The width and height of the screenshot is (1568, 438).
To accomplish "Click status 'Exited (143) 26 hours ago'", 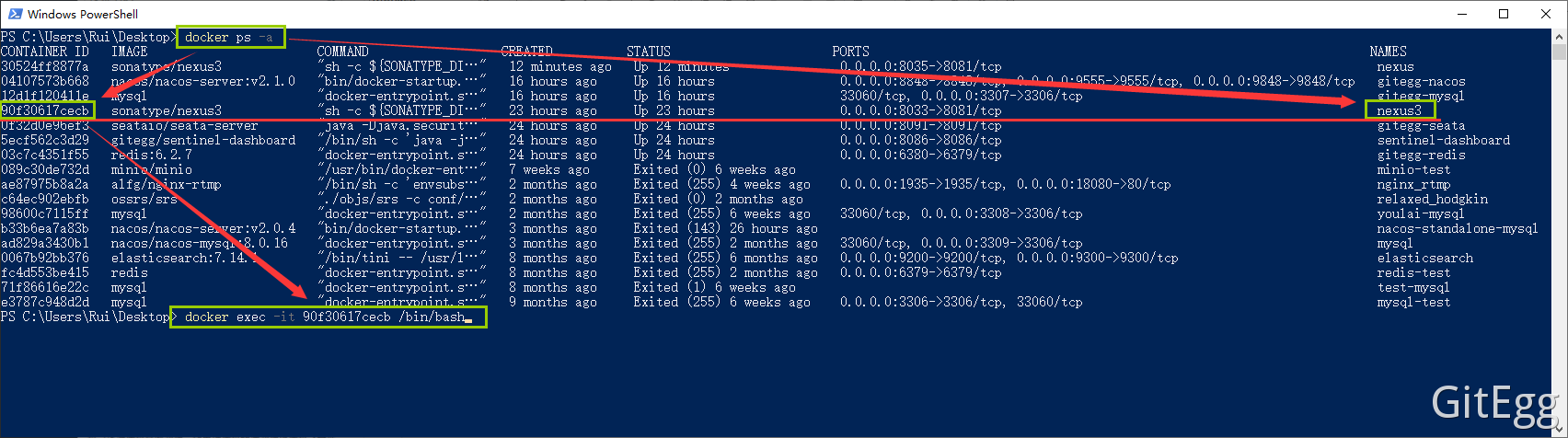I will point(726,228).
